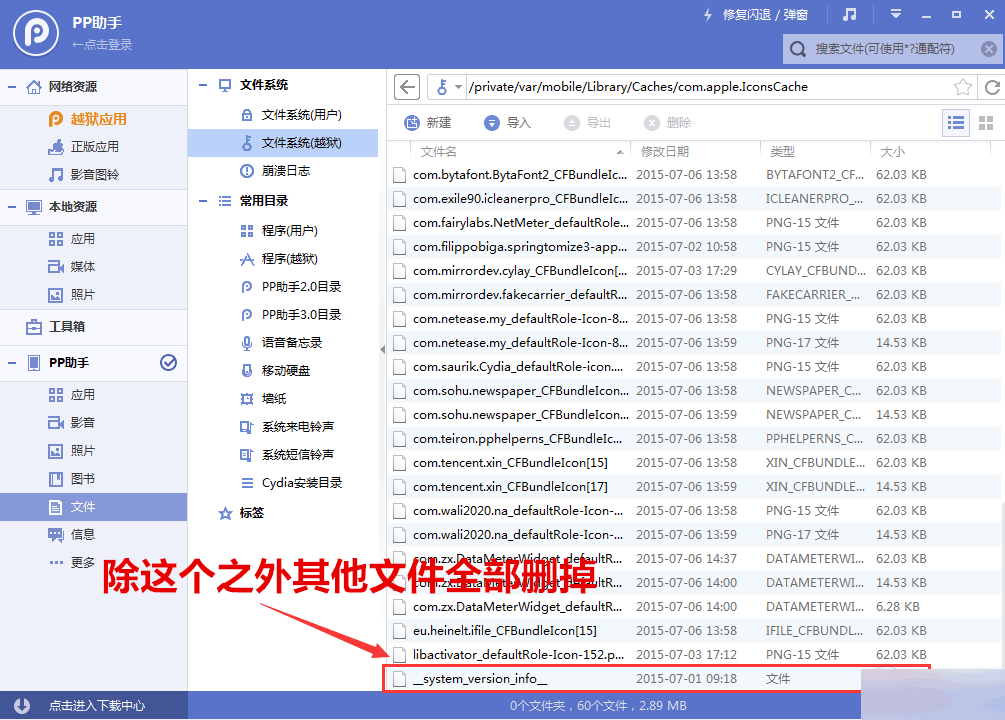The image size is (1005, 720).
Task: Select 越狱应用 in sidebar
Action: (x=88, y=119)
